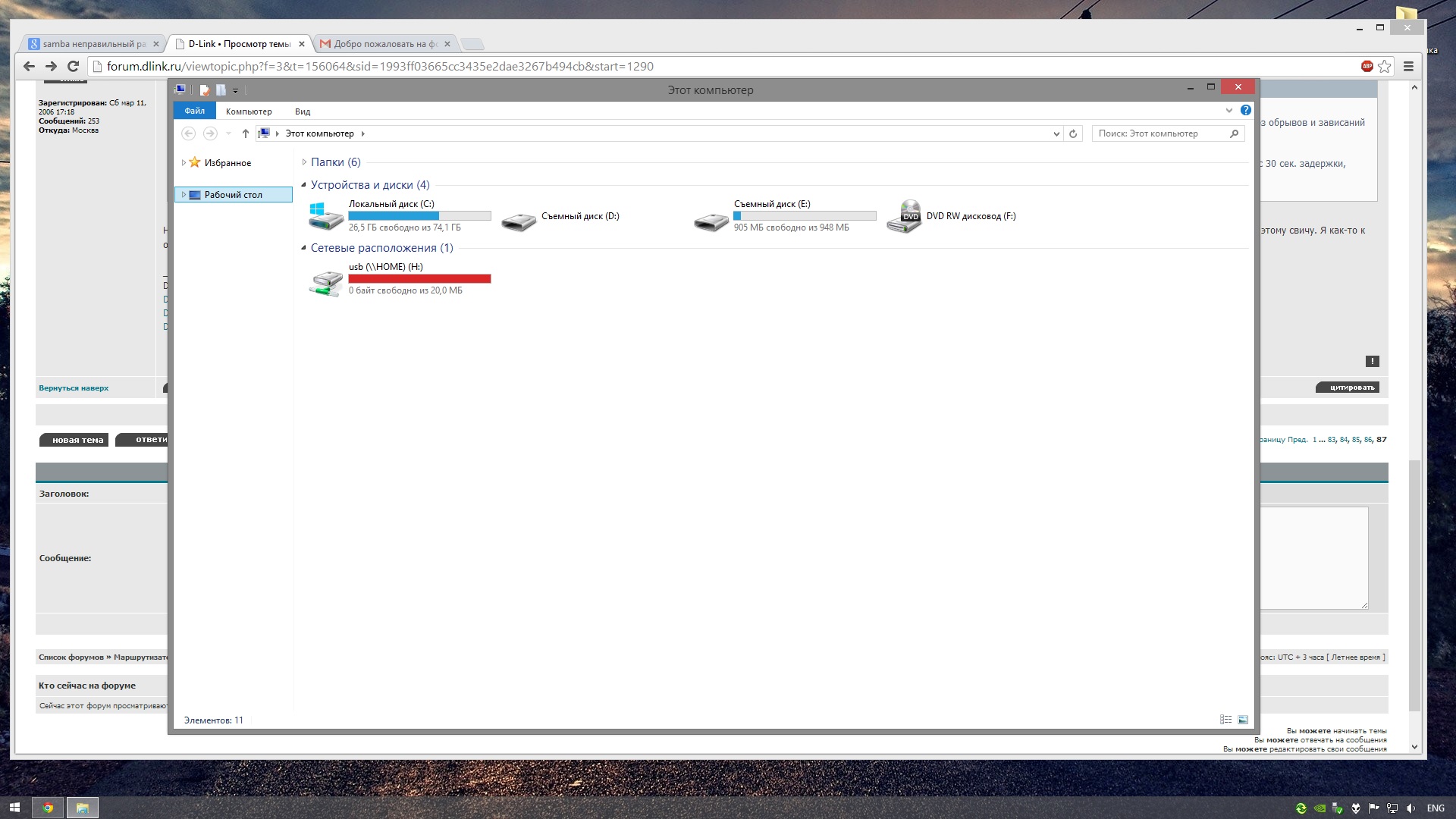Viewport: 1456px width, 819px height.
Task: Click the up-one-level arrow in Explorer
Action: 245,133
